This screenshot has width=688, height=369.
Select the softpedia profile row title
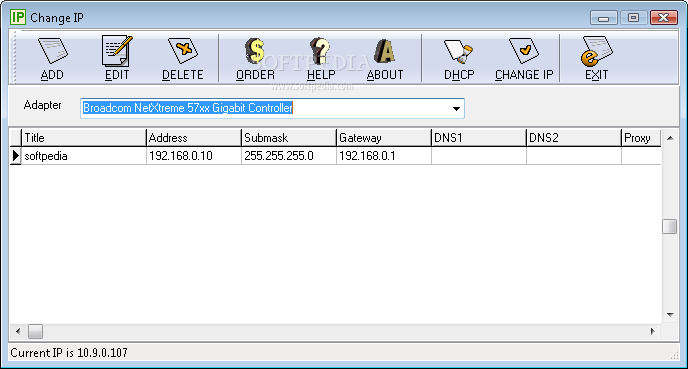(x=83, y=156)
